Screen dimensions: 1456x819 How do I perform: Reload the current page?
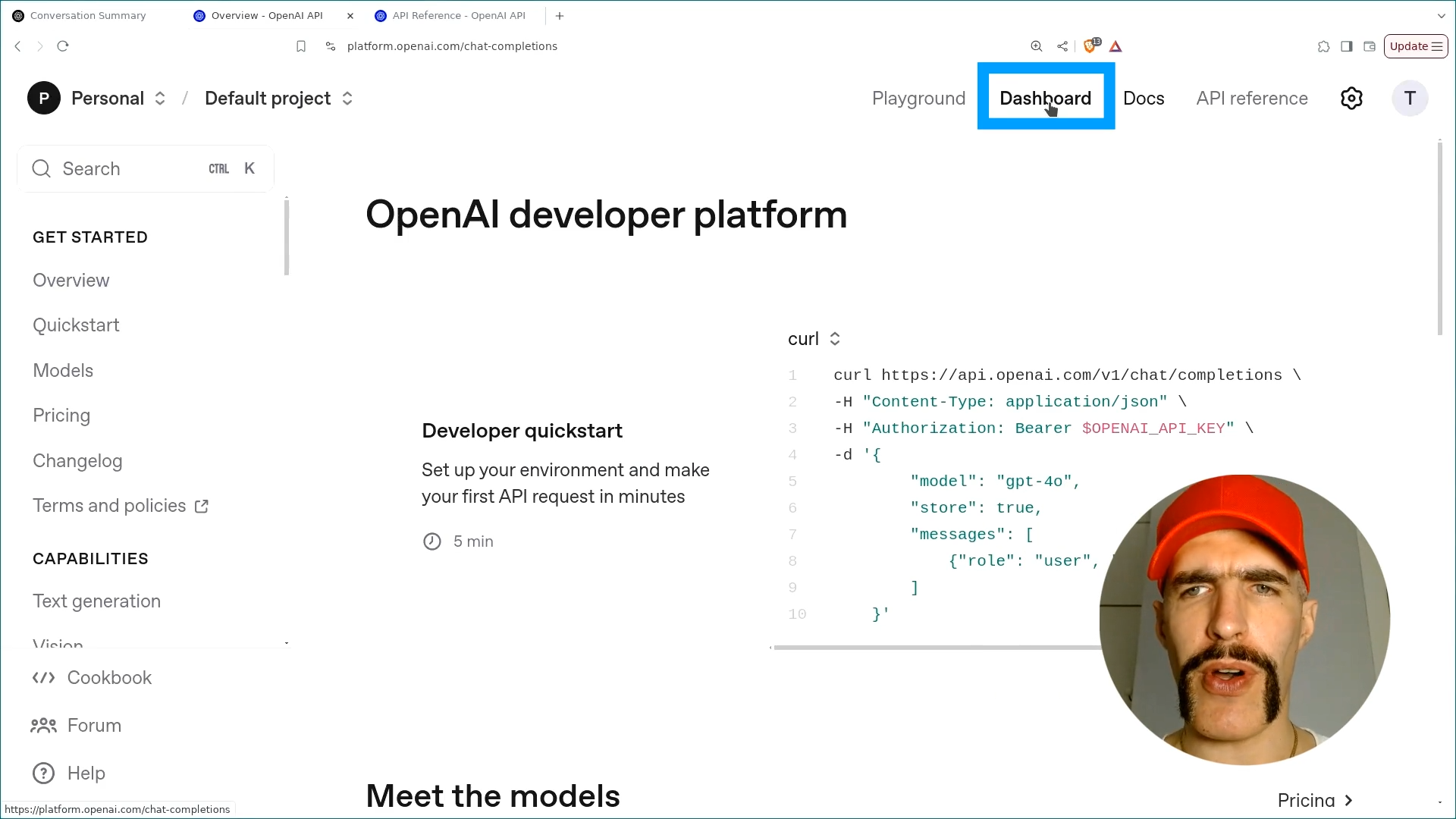coord(63,46)
